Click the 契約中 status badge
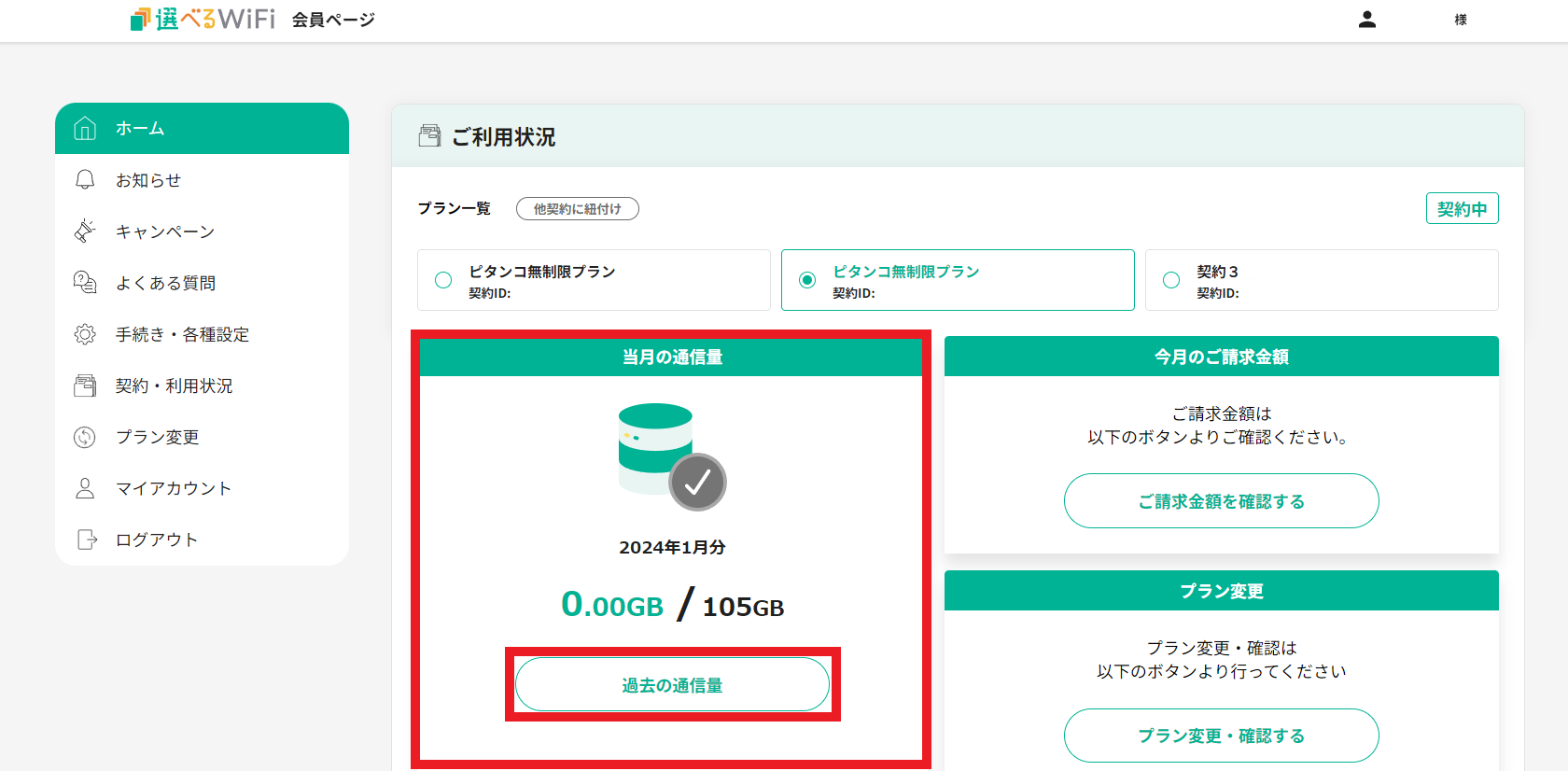The width and height of the screenshot is (1568, 771). (x=1463, y=208)
